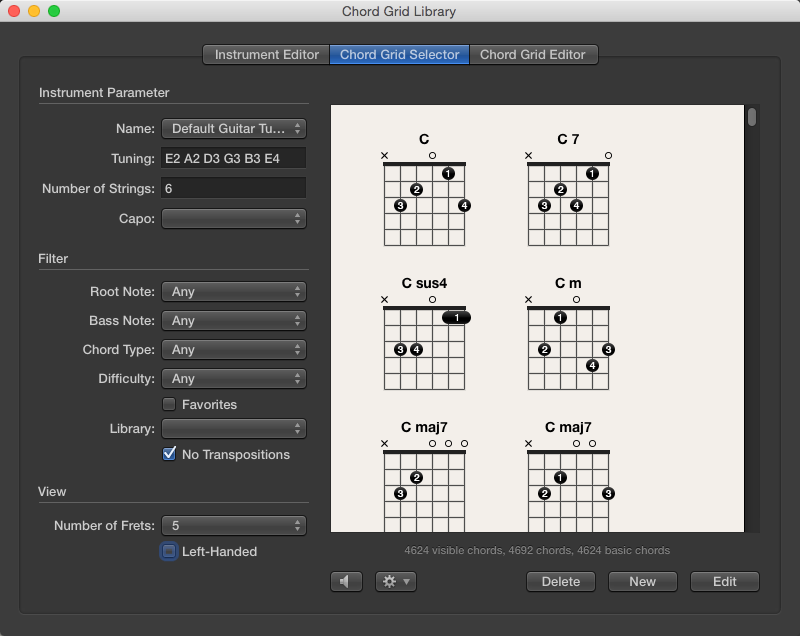This screenshot has height=636, width=800.
Task: Change the Number of Frets dropdown
Action: (x=233, y=525)
